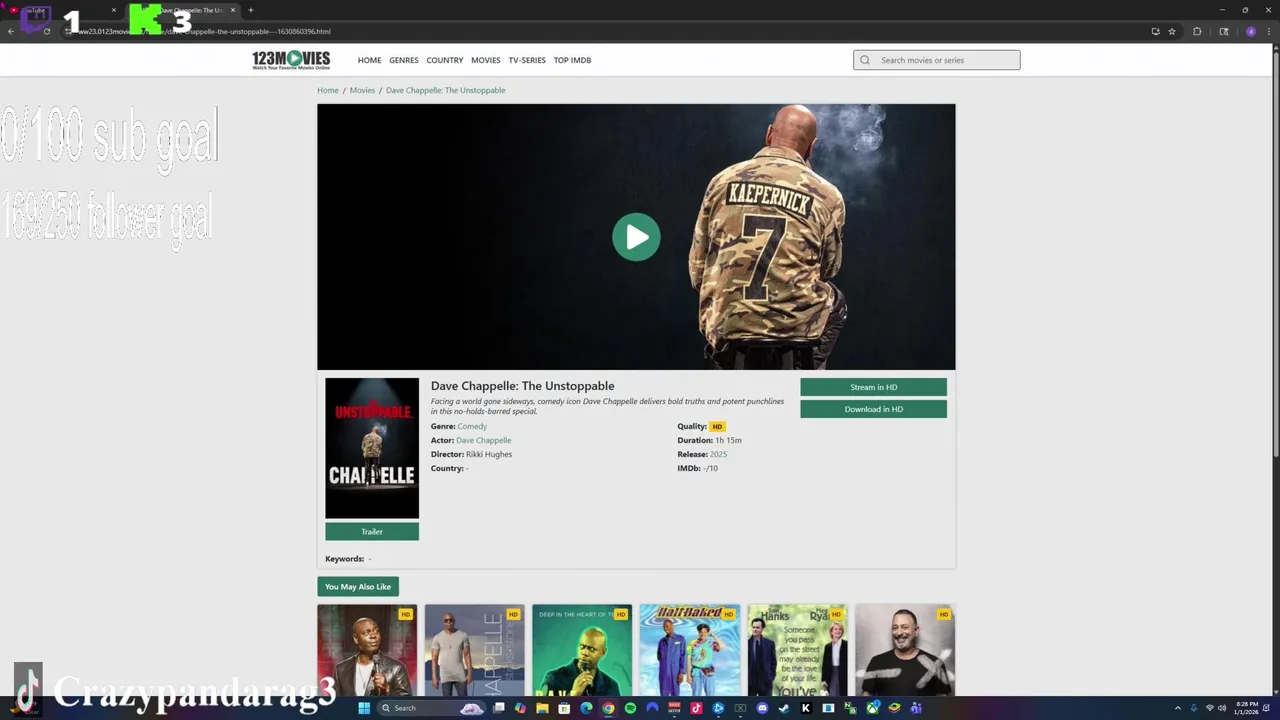Image resolution: width=1280 pixels, height=720 pixels.
Task: Close the Dave Chappelle tab
Action: coord(233,10)
